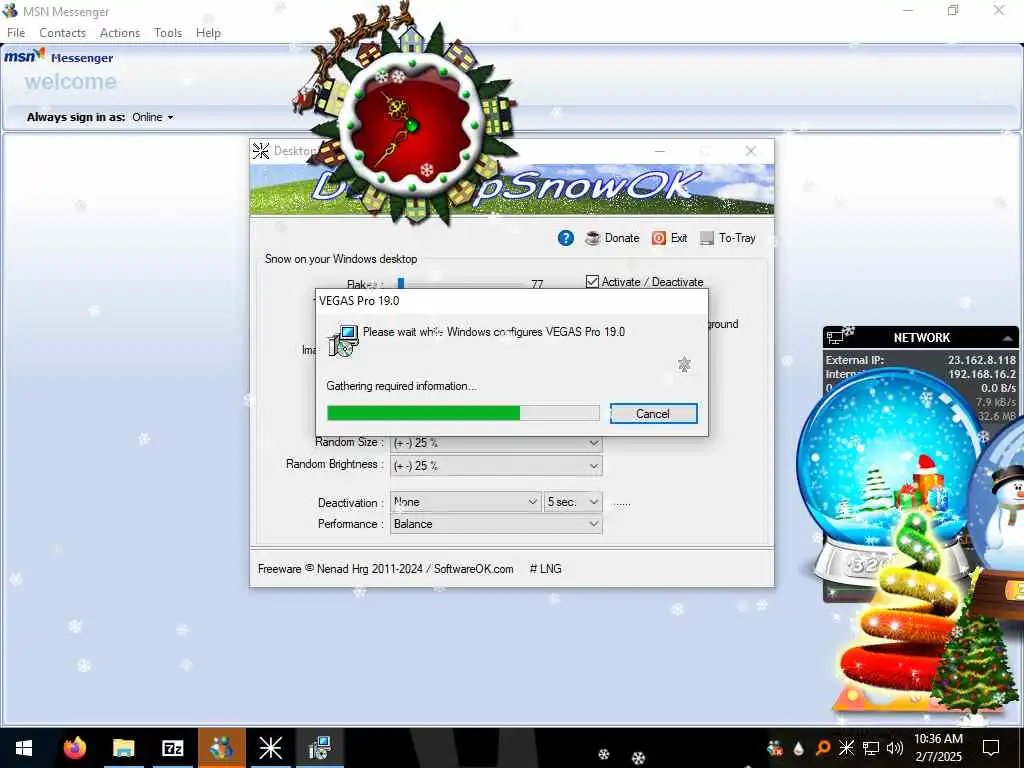Viewport: 1024px width, 768px height.
Task: Cancel the VEGAS Pro configuration
Action: [653, 413]
